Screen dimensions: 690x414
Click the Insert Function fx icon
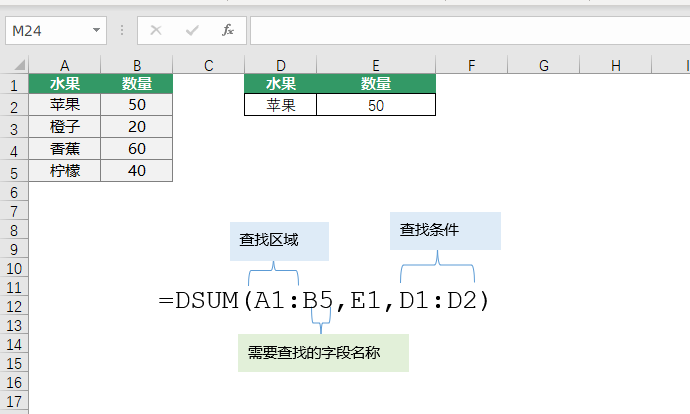pos(228,30)
